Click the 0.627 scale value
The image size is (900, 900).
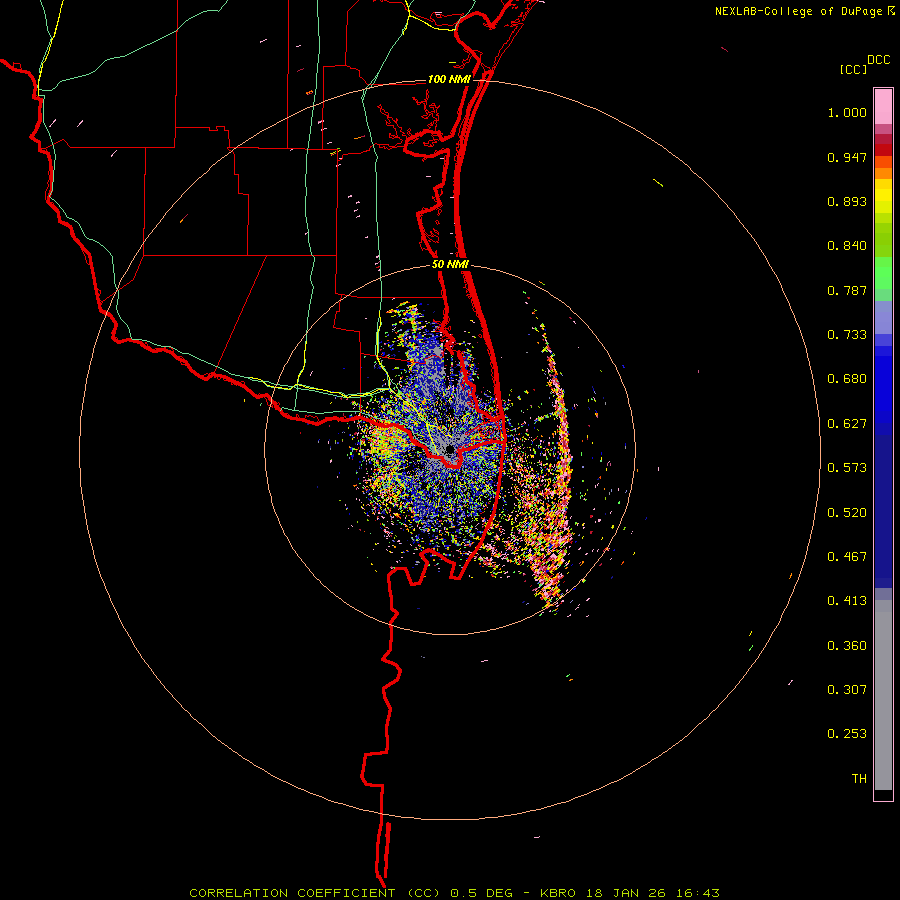tap(847, 424)
